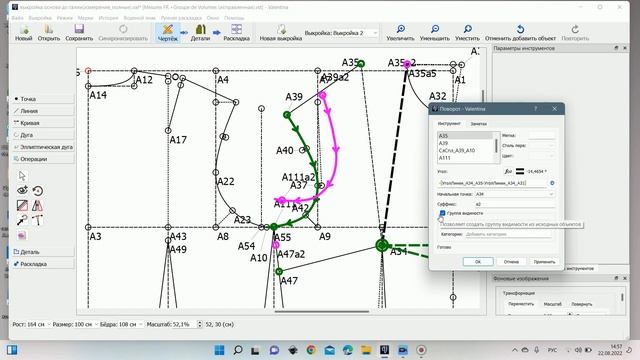Open the Мерки menu

(85, 18)
